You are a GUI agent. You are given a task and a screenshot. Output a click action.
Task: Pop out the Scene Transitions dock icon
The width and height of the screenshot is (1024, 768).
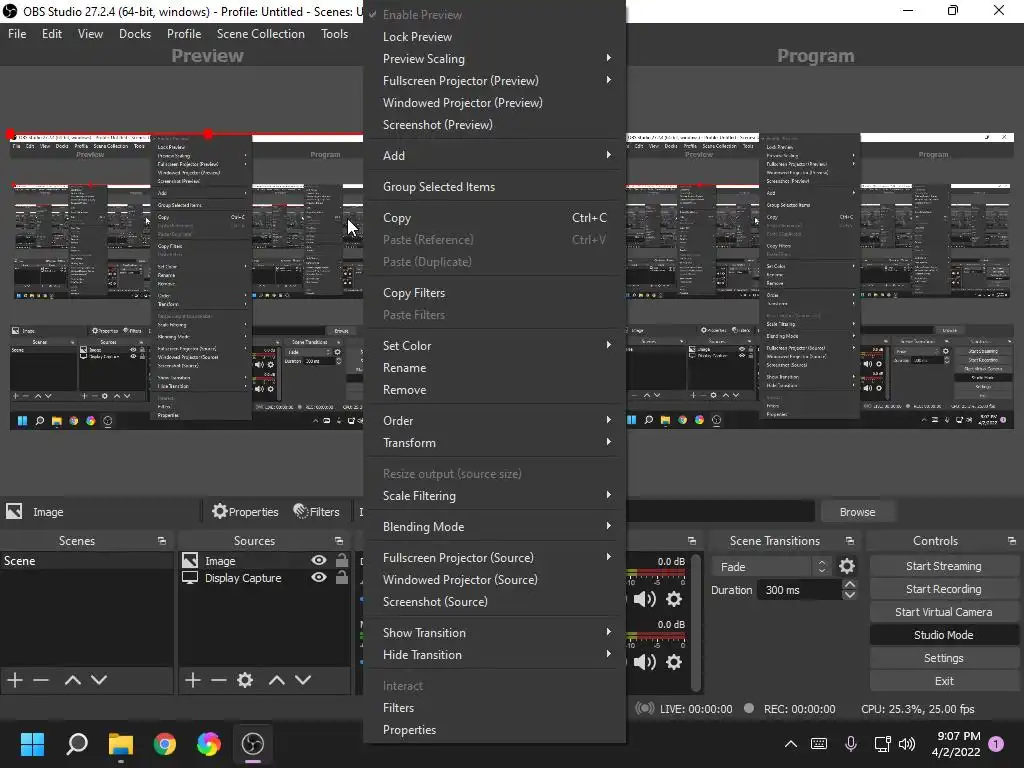[x=849, y=541]
